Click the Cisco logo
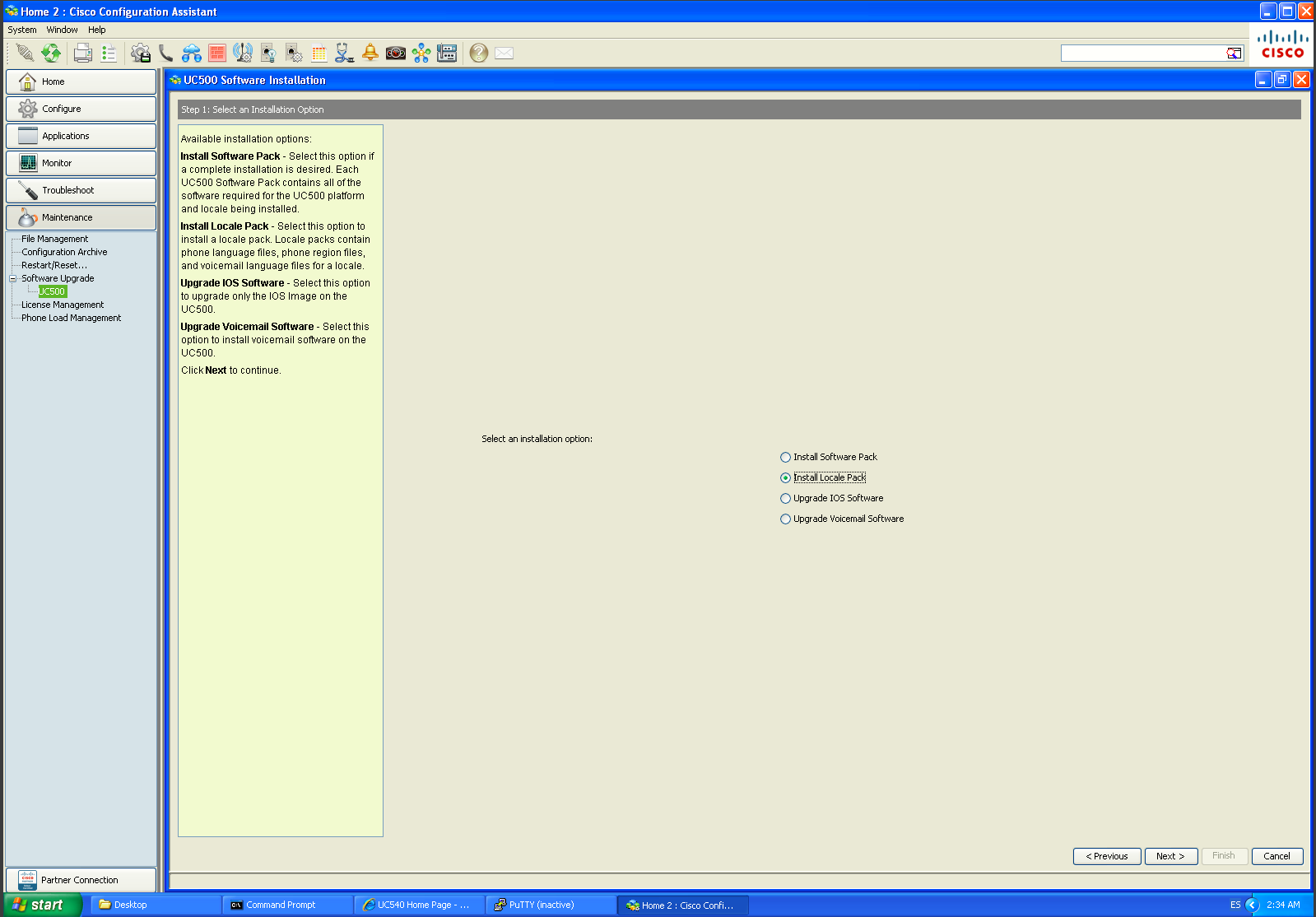1316x917 pixels. (x=1282, y=44)
